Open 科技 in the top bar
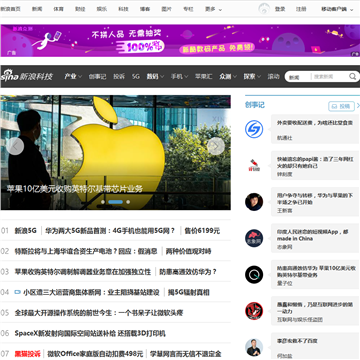The image size is (360, 360). click(123, 9)
